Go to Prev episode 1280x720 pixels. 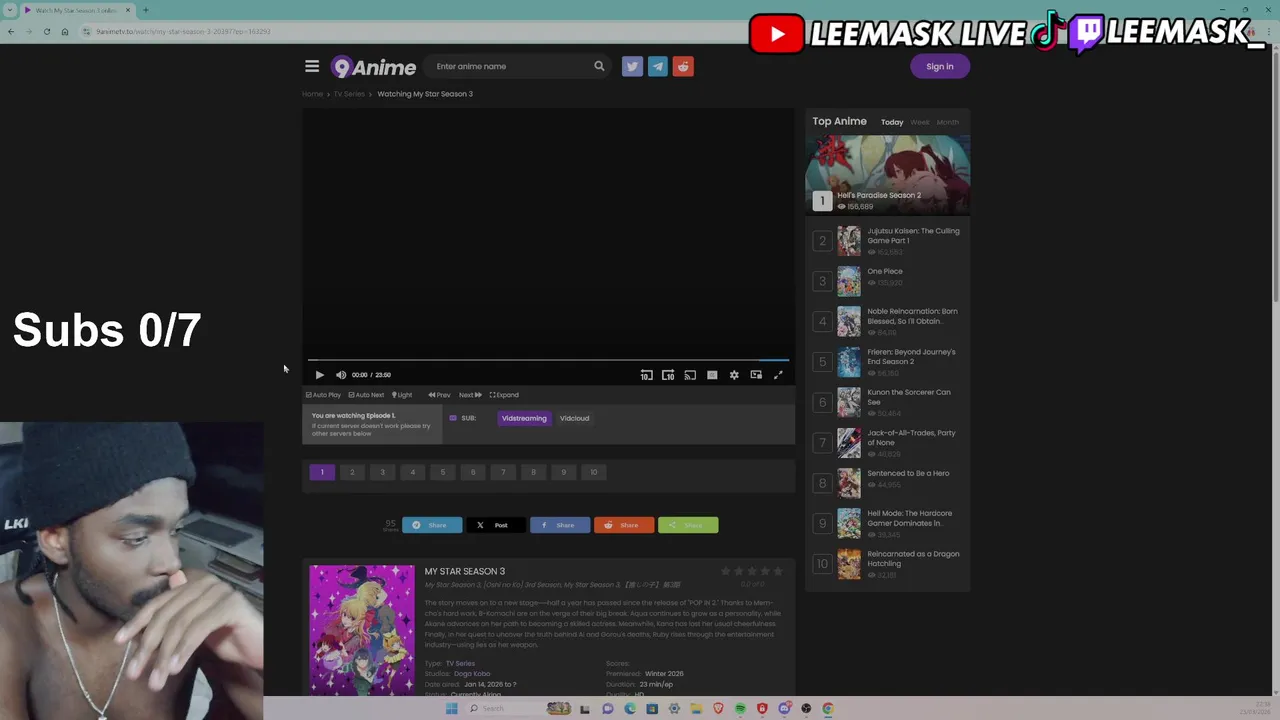(x=439, y=395)
